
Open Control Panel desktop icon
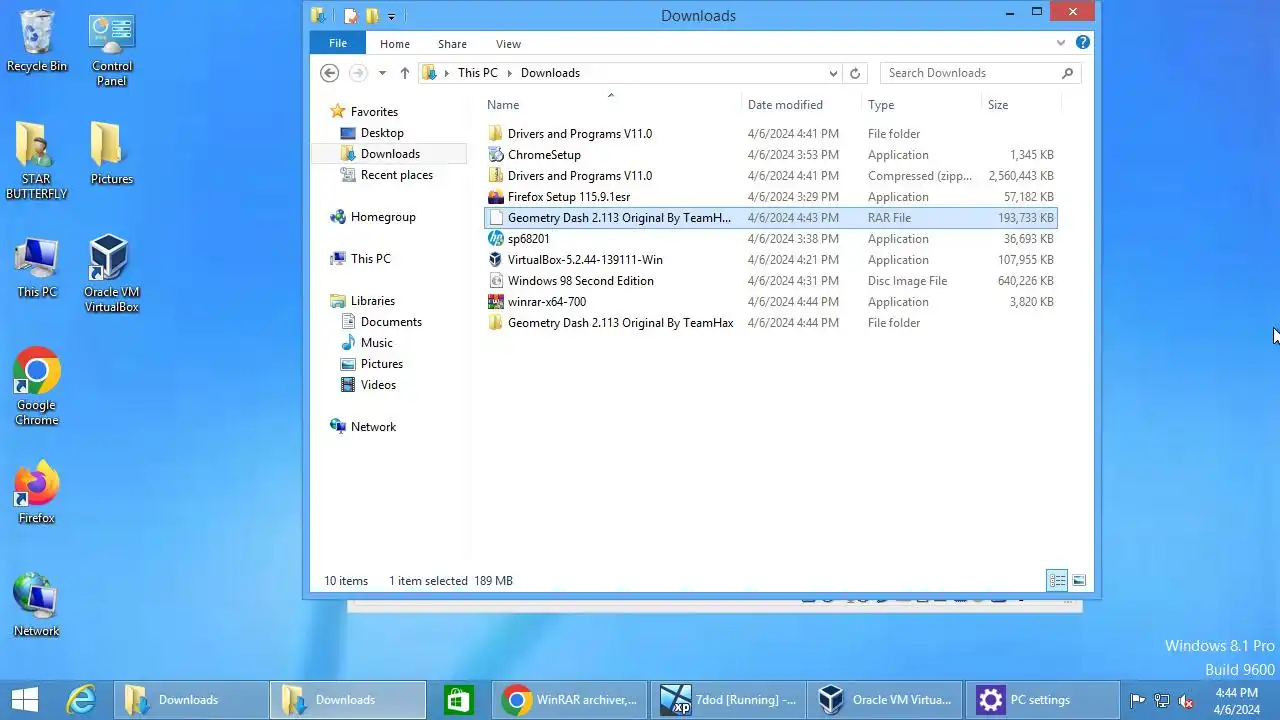(x=112, y=50)
